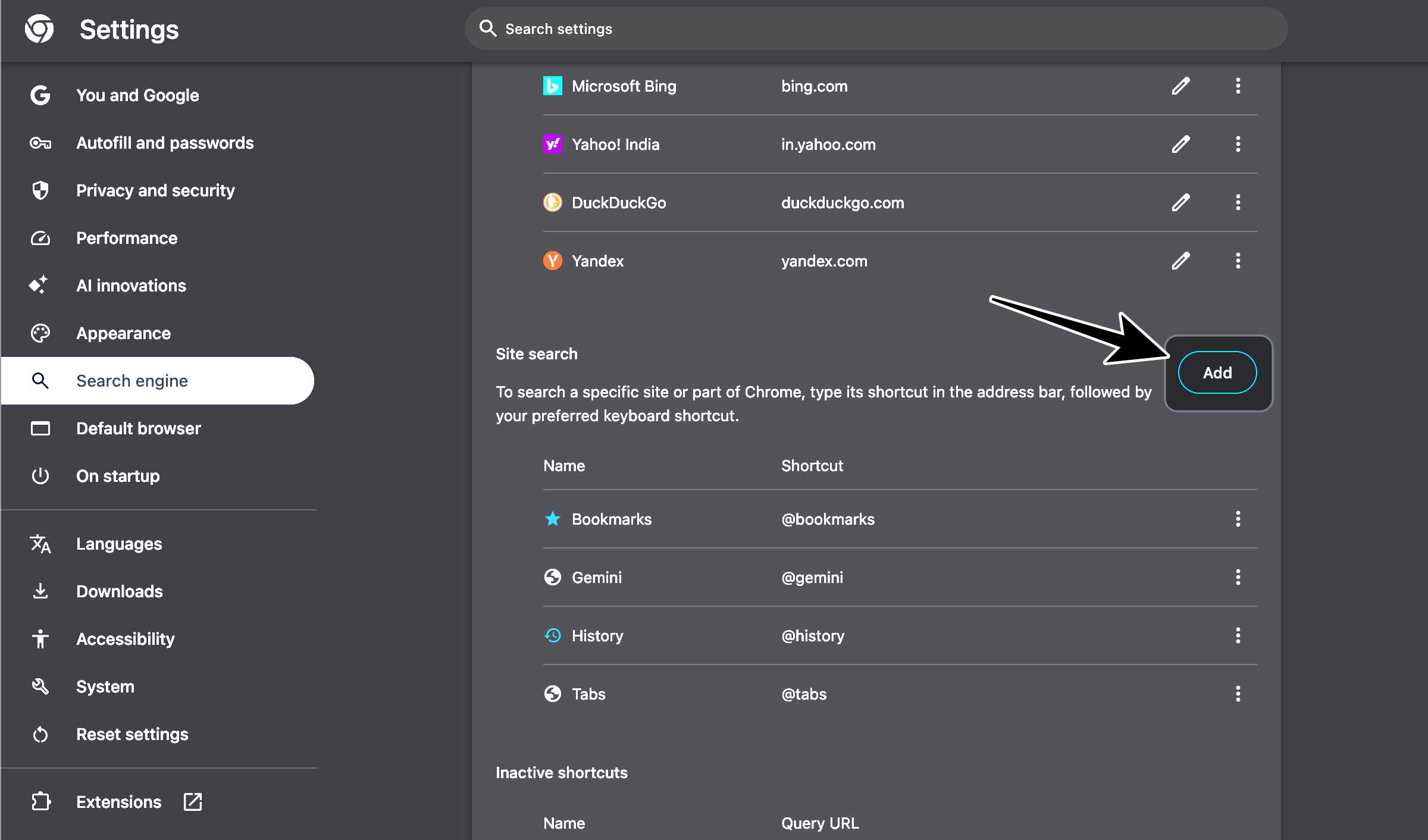Open more actions for the Bookmarks shortcut
Viewport: 1428px width, 840px height.
point(1238,519)
